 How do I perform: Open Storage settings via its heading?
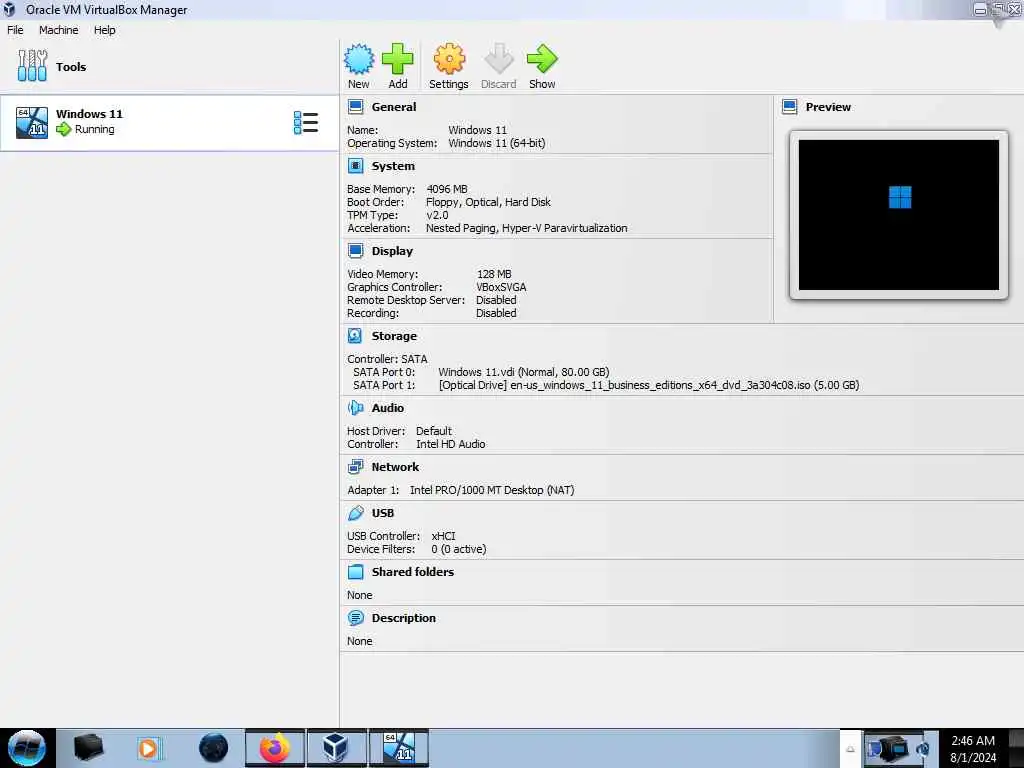pos(394,336)
